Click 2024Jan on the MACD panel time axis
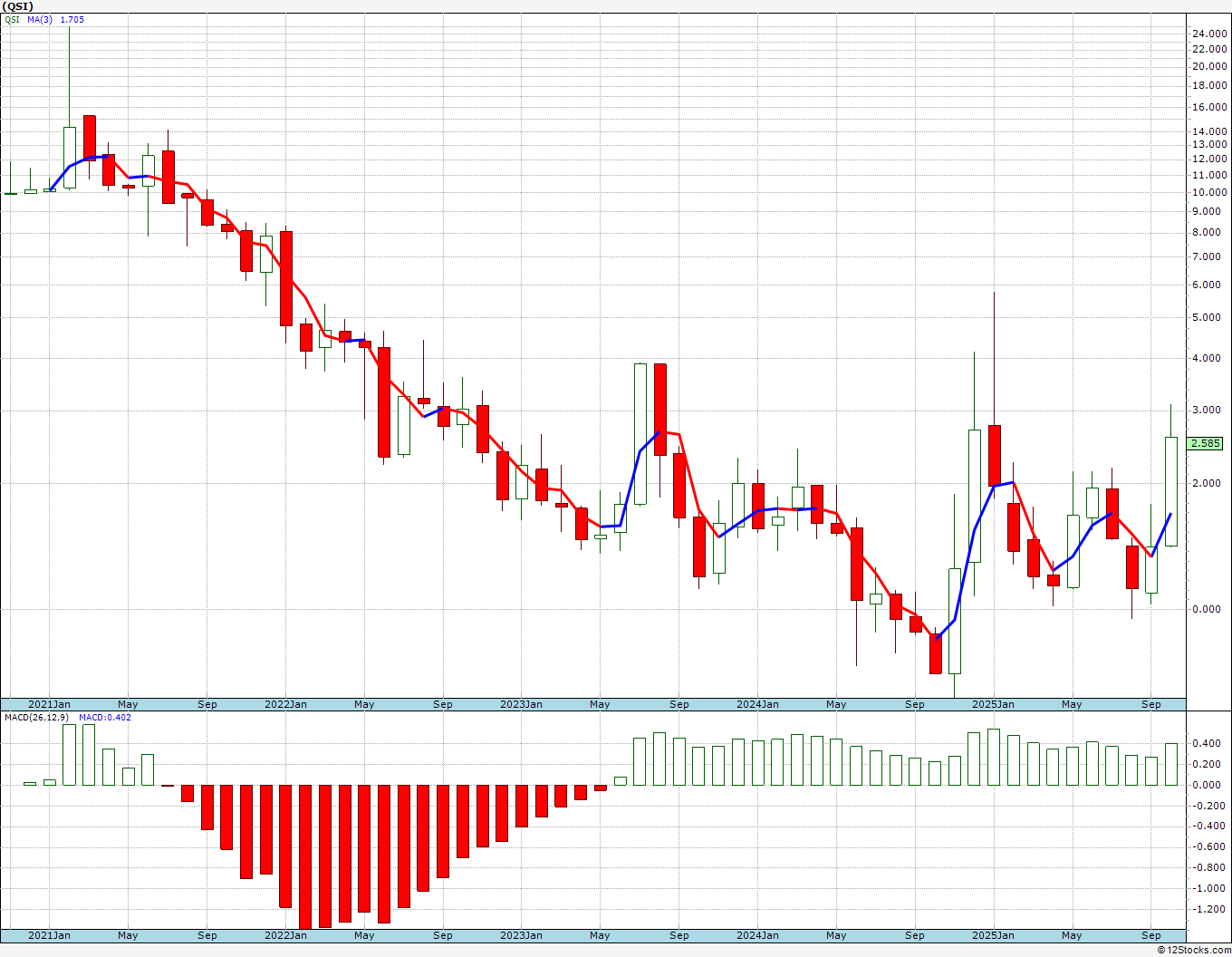 (x=757, y=935)
